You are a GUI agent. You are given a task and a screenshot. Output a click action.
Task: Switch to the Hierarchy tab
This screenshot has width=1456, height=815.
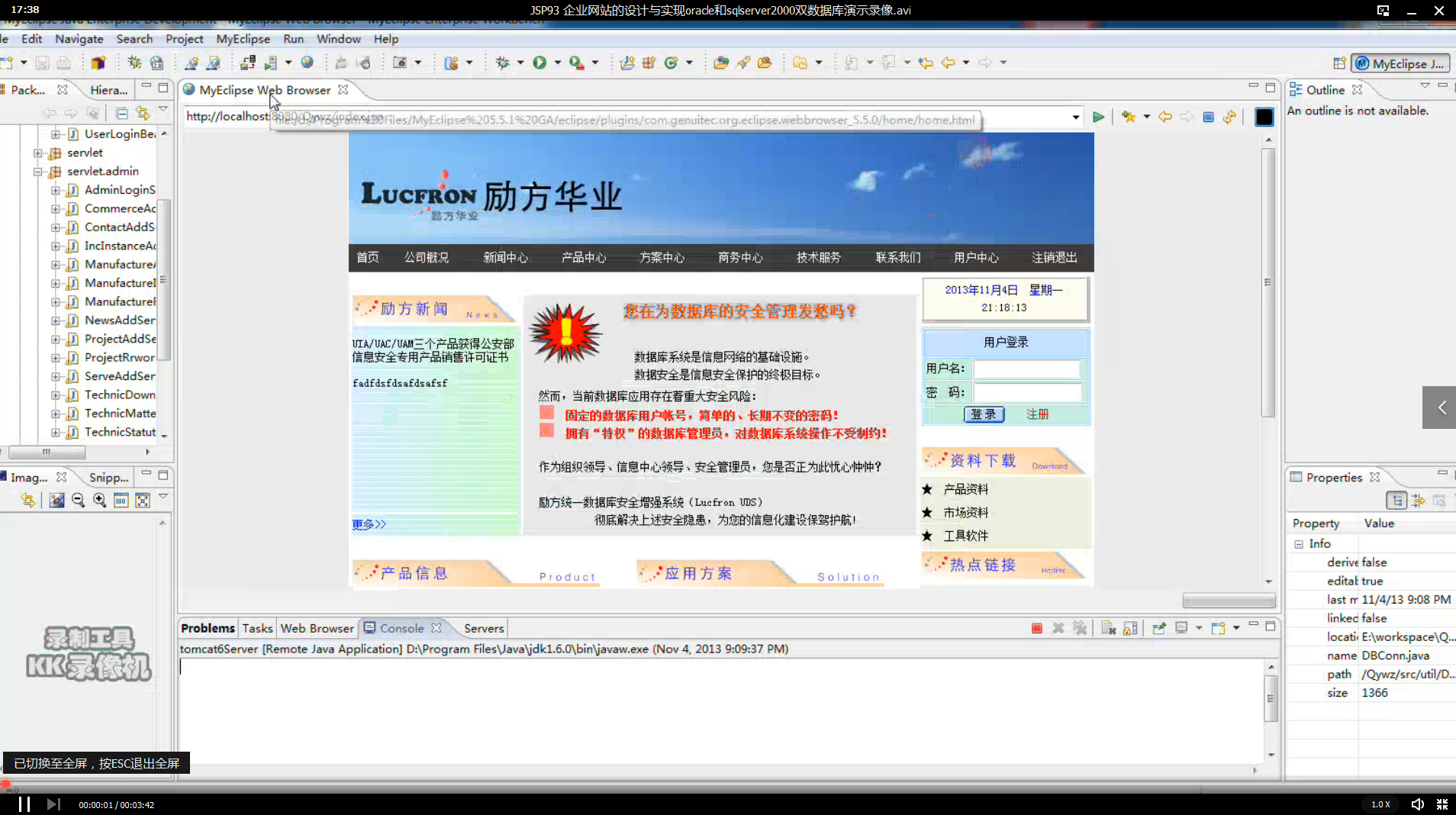[108, 90]
